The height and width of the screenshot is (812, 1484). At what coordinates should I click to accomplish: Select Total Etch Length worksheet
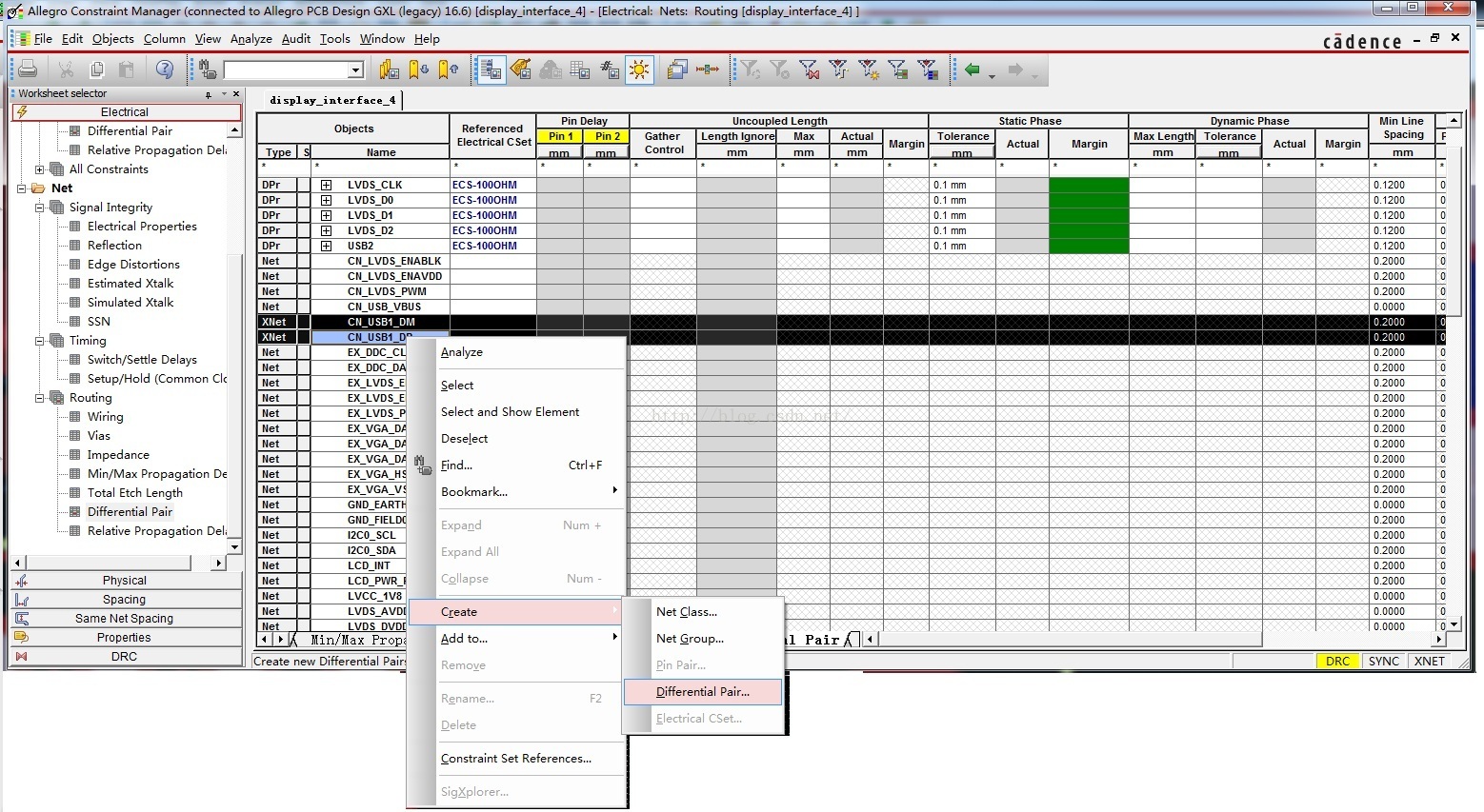(x=135, y=493)
